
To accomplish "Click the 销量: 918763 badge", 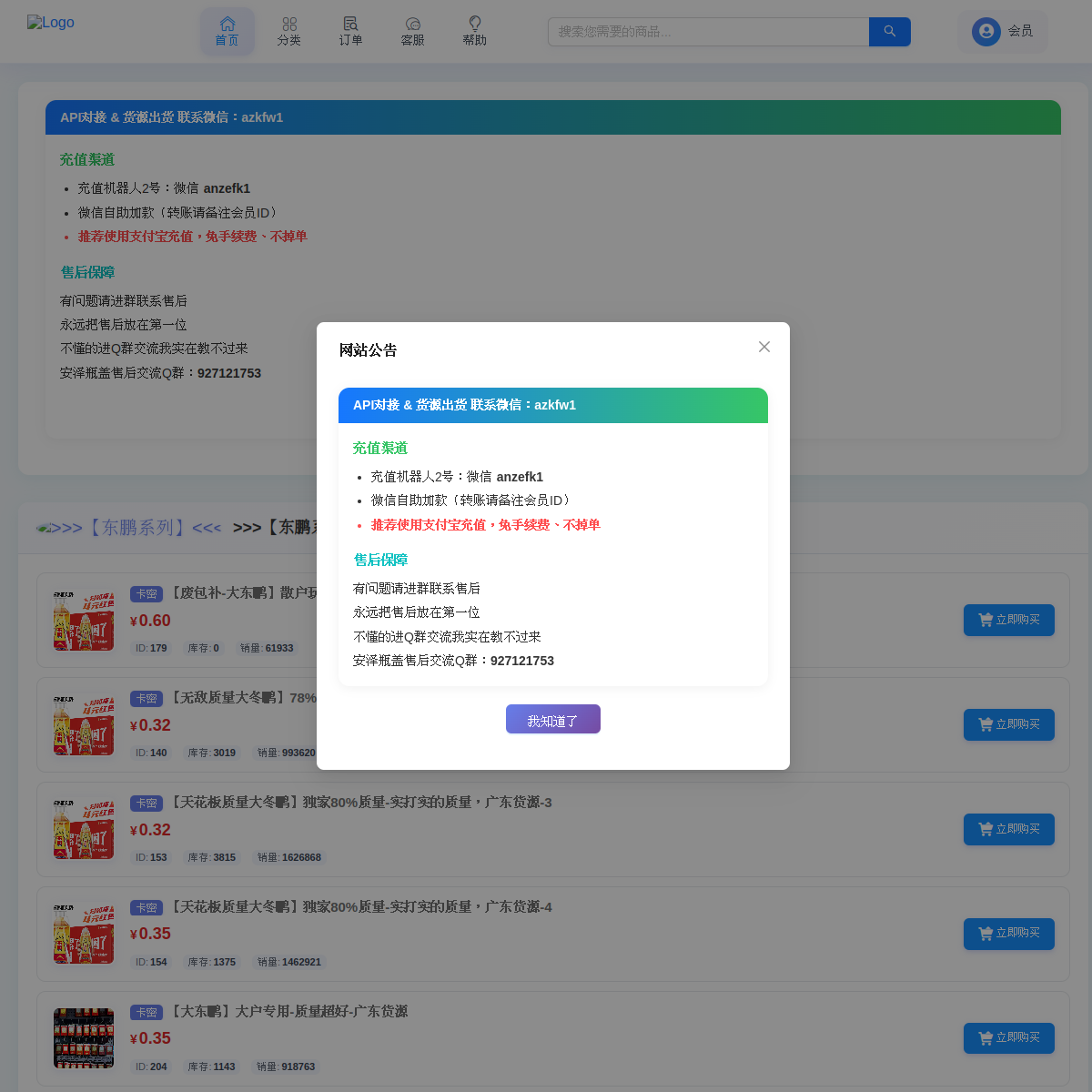I will click(286, 1067).
